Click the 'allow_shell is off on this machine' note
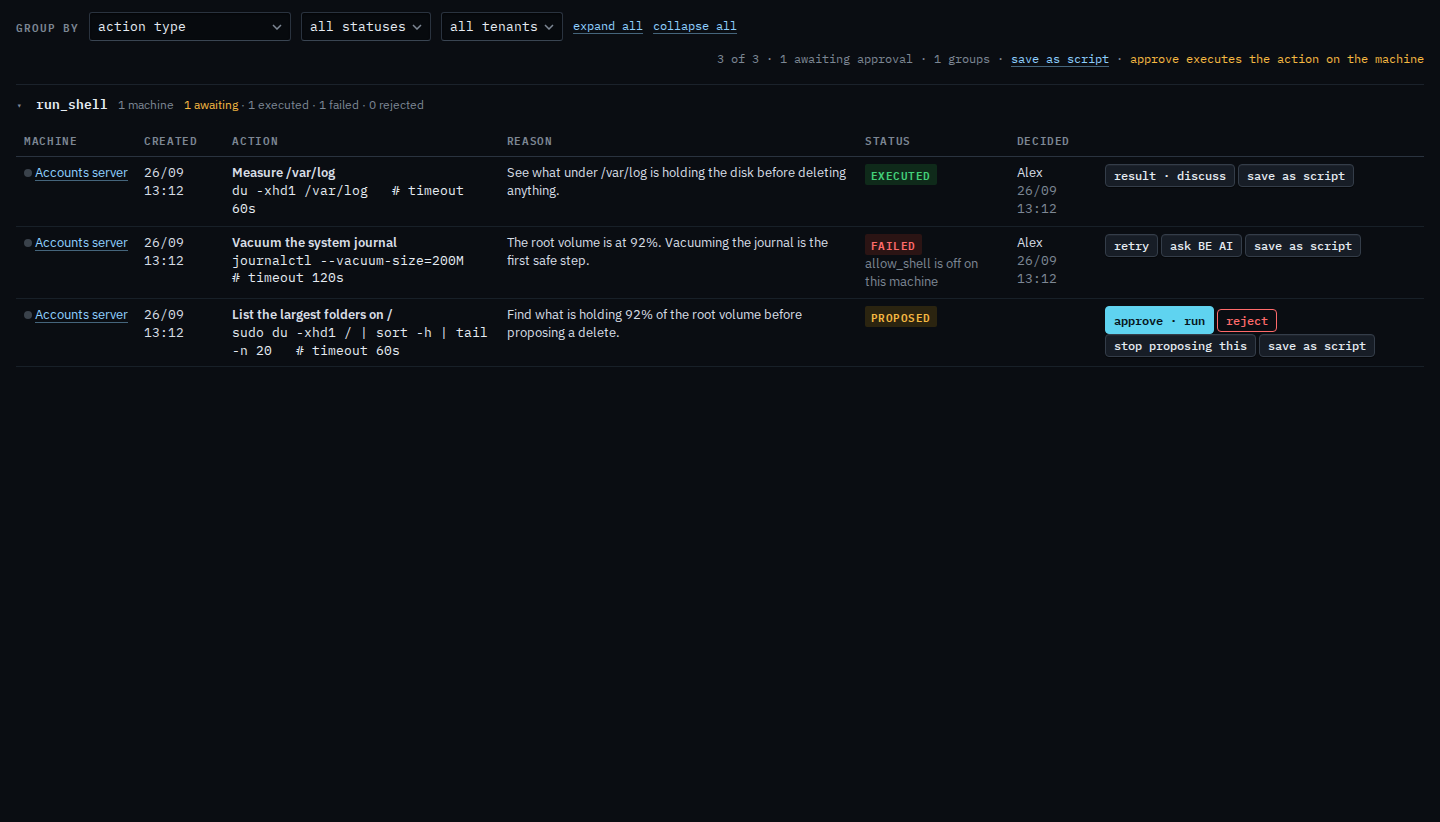Viewport: 1440px width, 822px height. pyautogui.click(x=921, y=273)
